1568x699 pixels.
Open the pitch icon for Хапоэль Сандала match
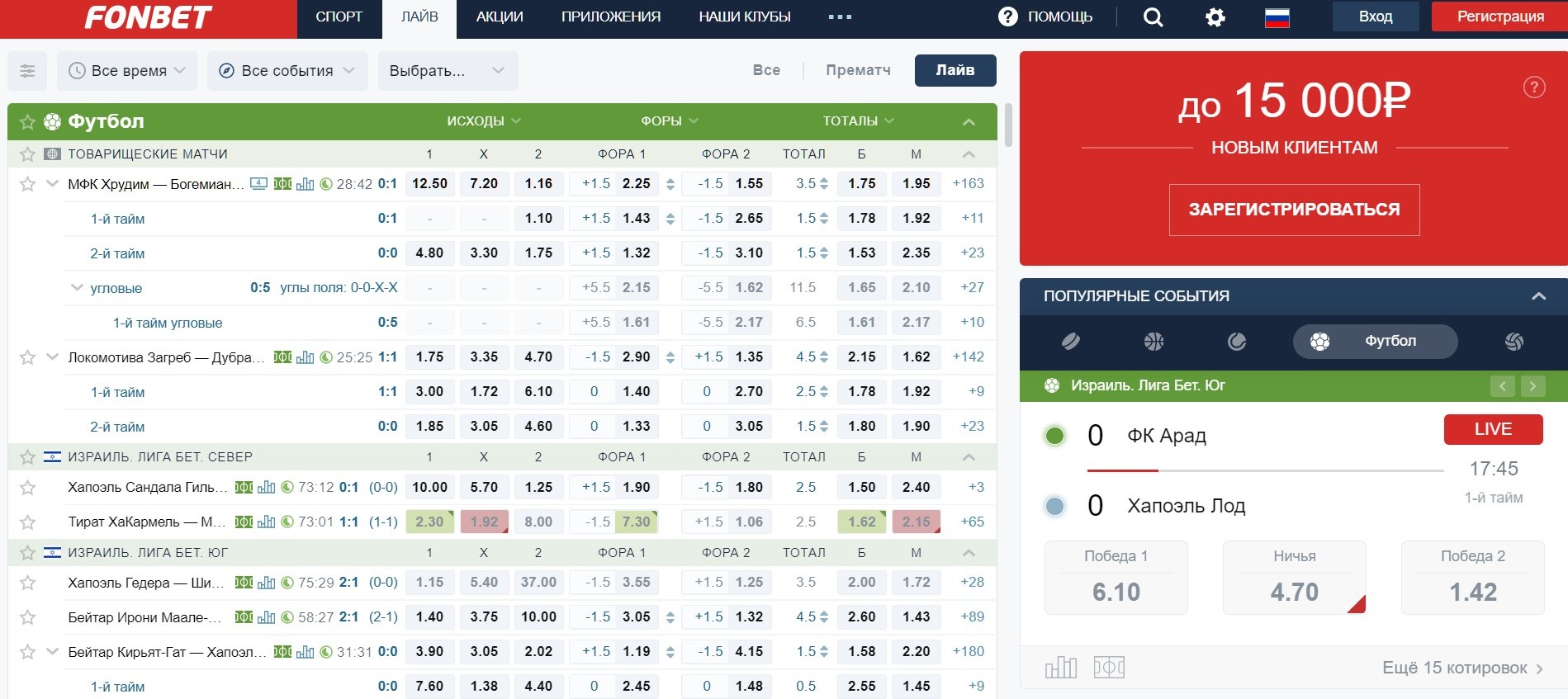(x=244, y=487)
